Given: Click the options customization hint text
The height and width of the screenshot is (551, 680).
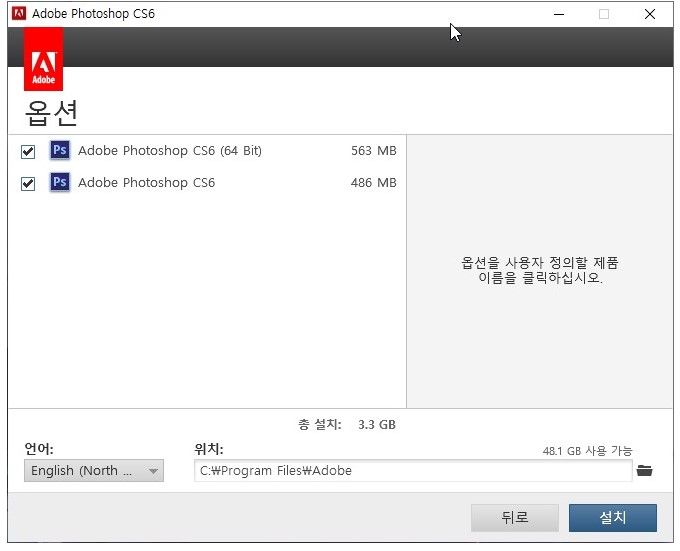Looking at the screenshot, I should (x=540, y=270).
